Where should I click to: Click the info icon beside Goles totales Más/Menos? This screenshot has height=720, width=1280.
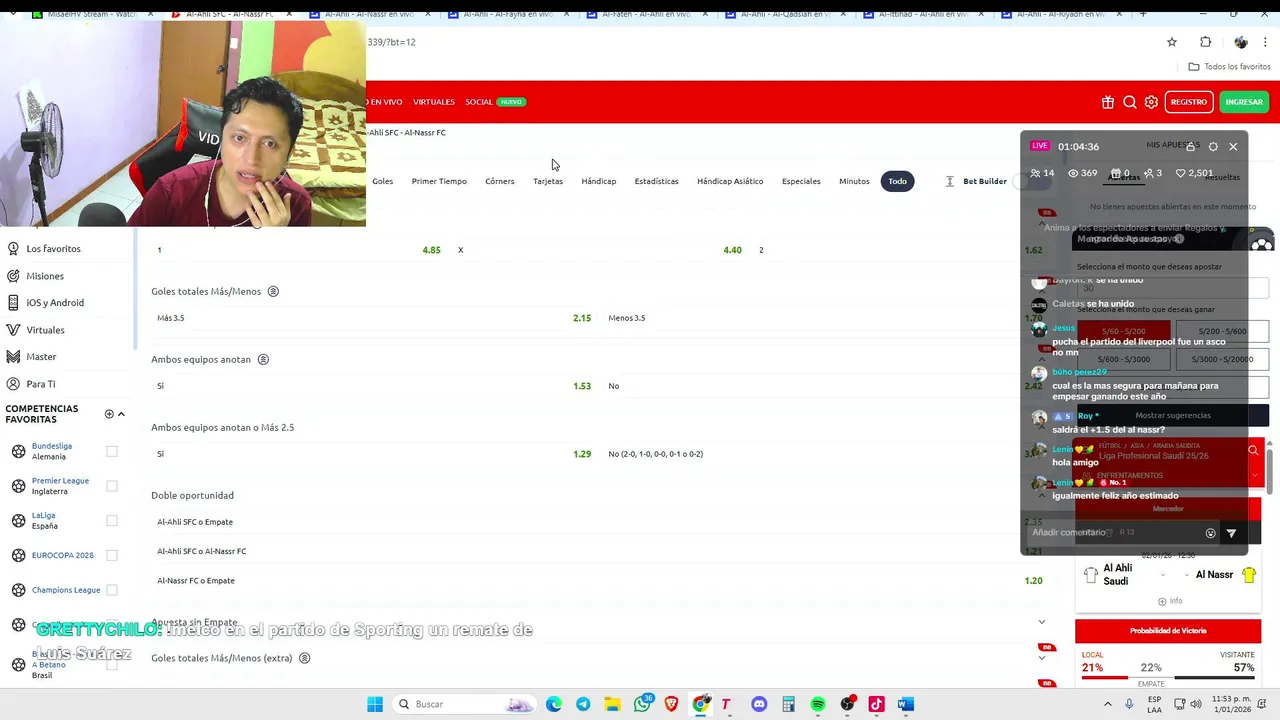click(273, 291)
